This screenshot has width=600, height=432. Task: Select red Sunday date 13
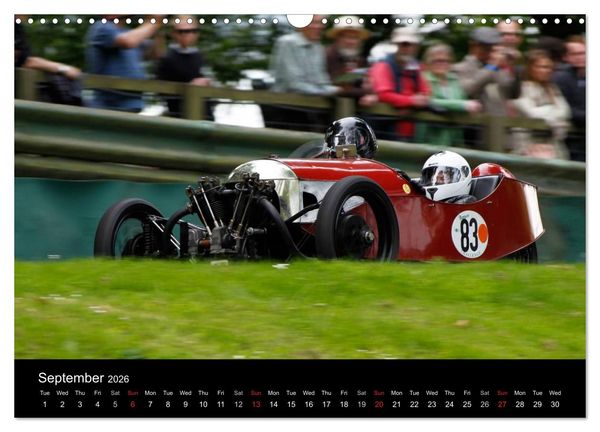[256, 404]
